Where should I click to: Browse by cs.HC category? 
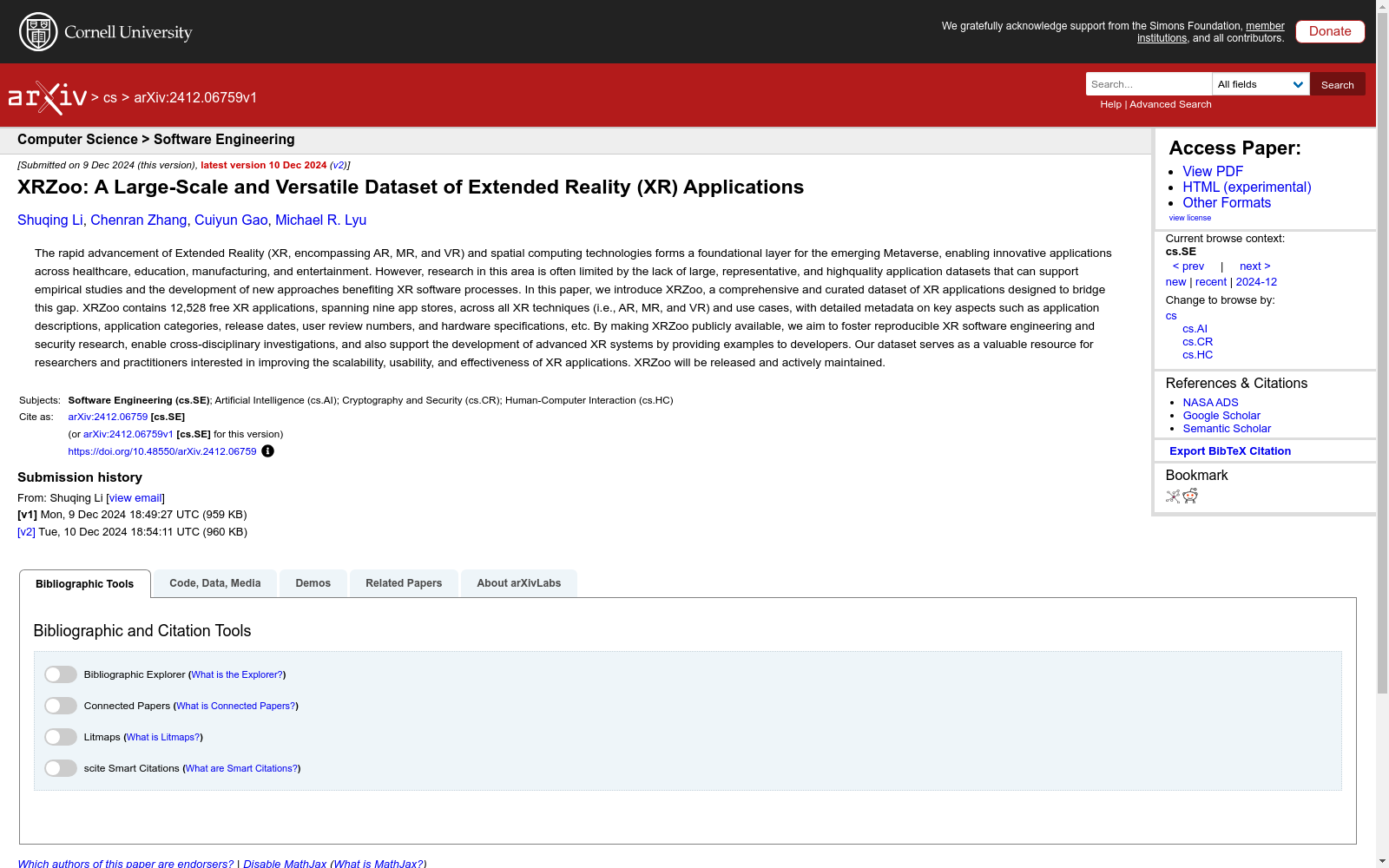(1197, 355)
